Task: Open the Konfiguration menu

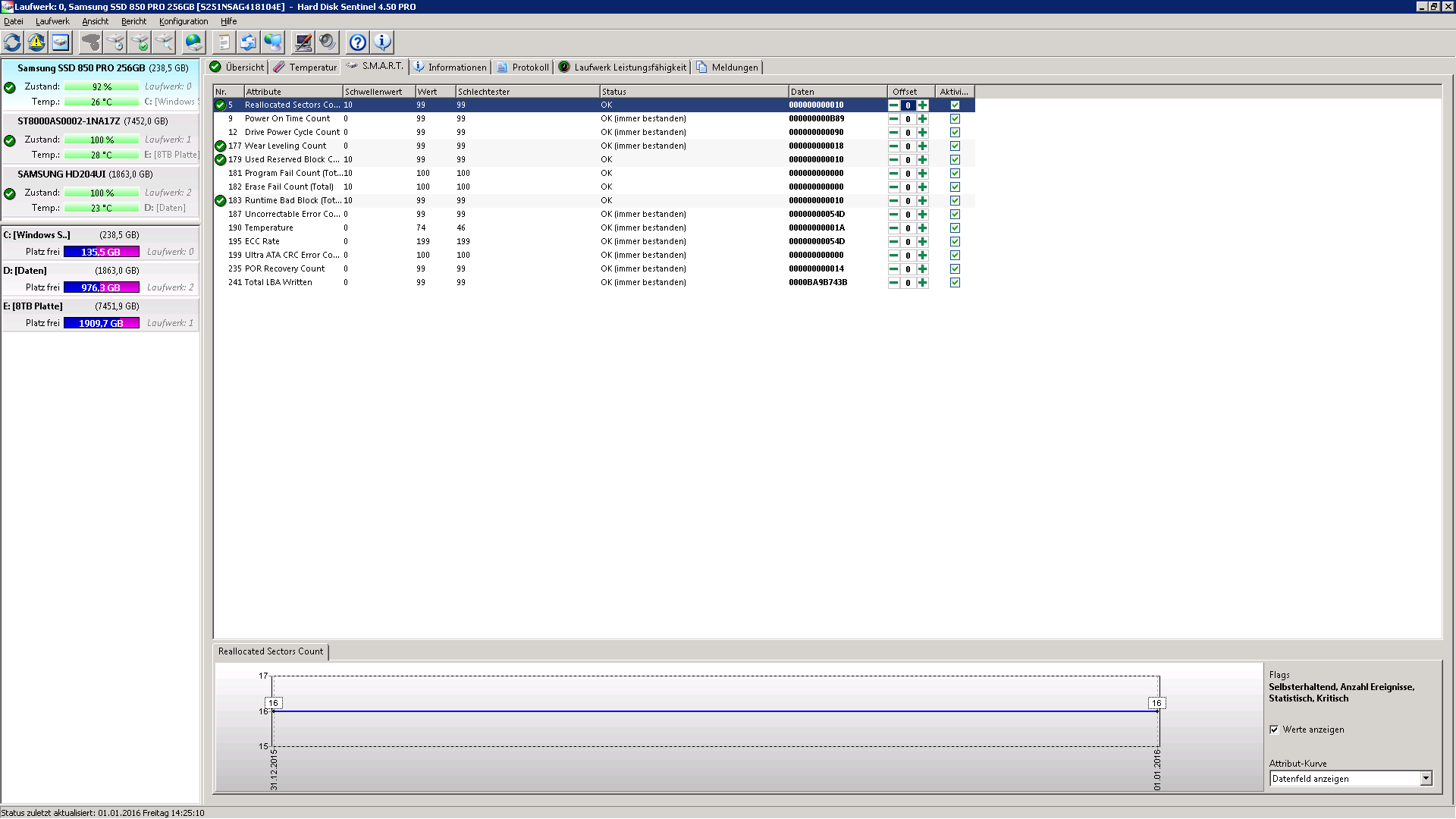Action: tap(184, 21)
